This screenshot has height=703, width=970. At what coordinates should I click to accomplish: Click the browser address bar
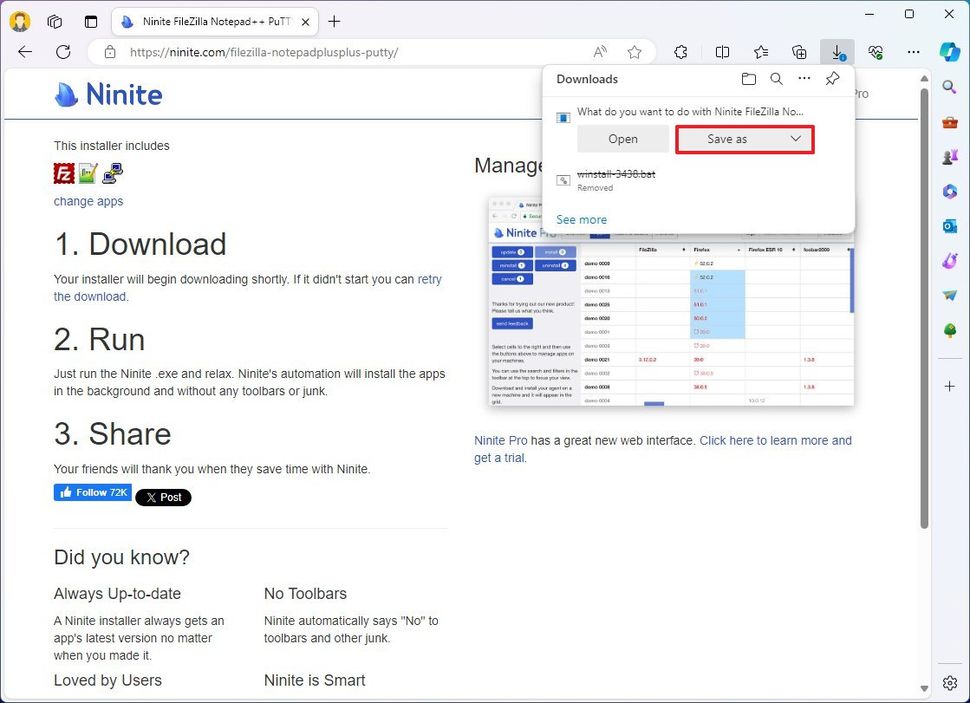click(x=300, y=52)
